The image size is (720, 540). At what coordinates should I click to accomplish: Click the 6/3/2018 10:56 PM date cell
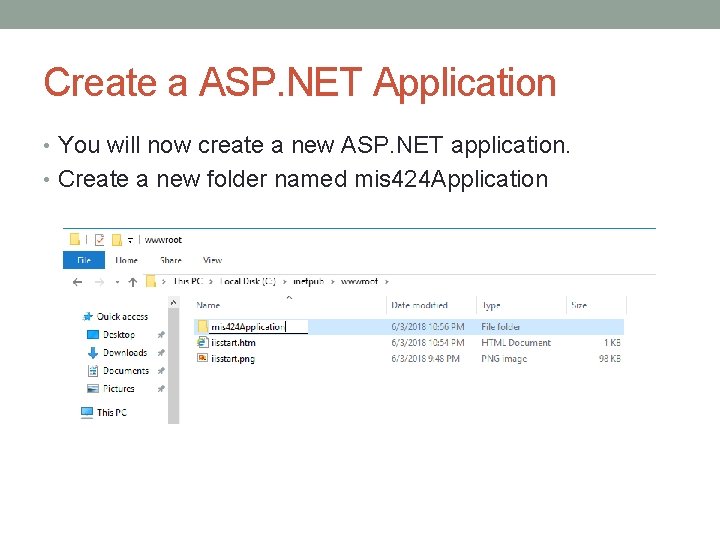click(428, 326)
